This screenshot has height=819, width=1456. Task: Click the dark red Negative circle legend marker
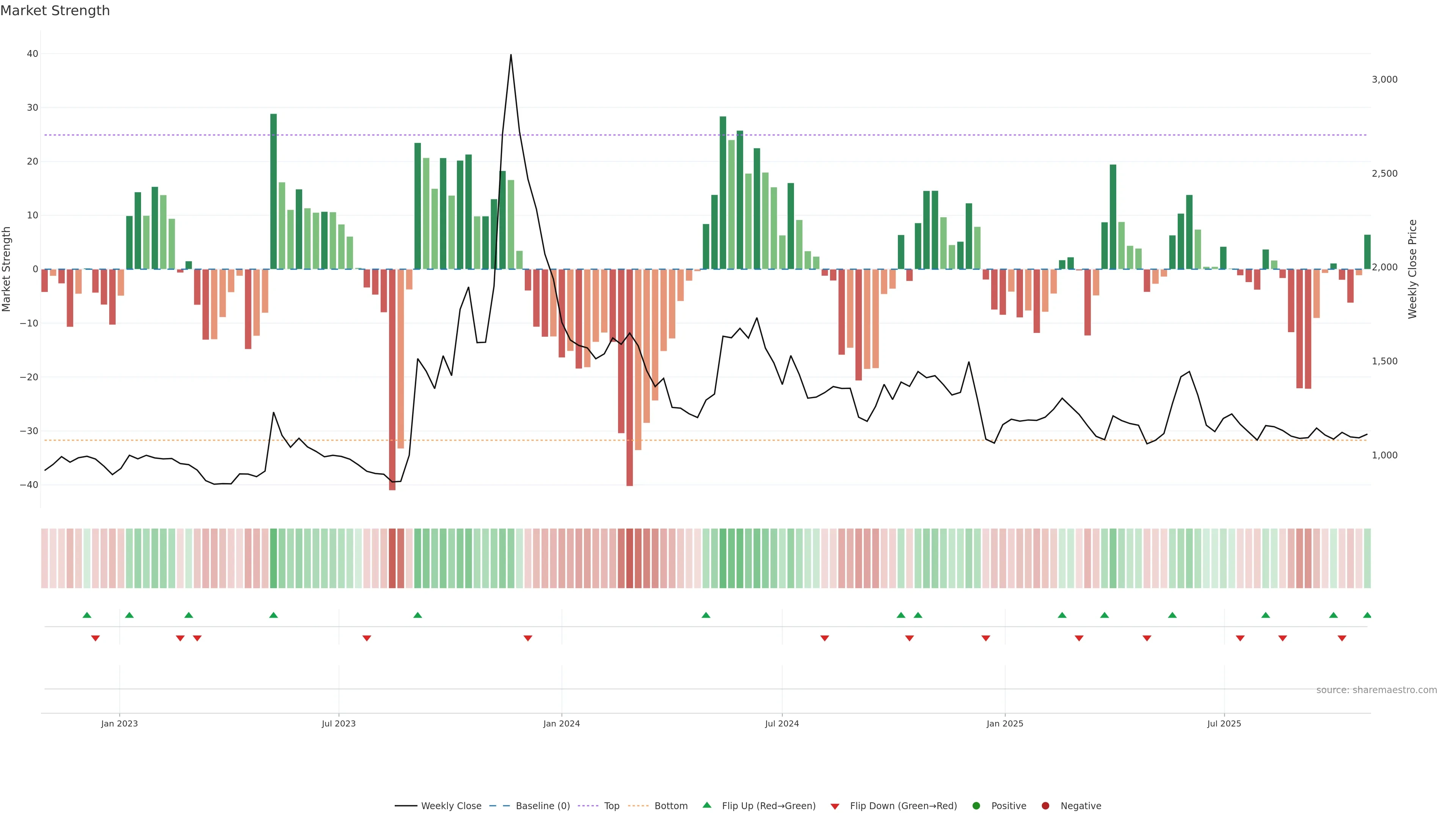1045,805
